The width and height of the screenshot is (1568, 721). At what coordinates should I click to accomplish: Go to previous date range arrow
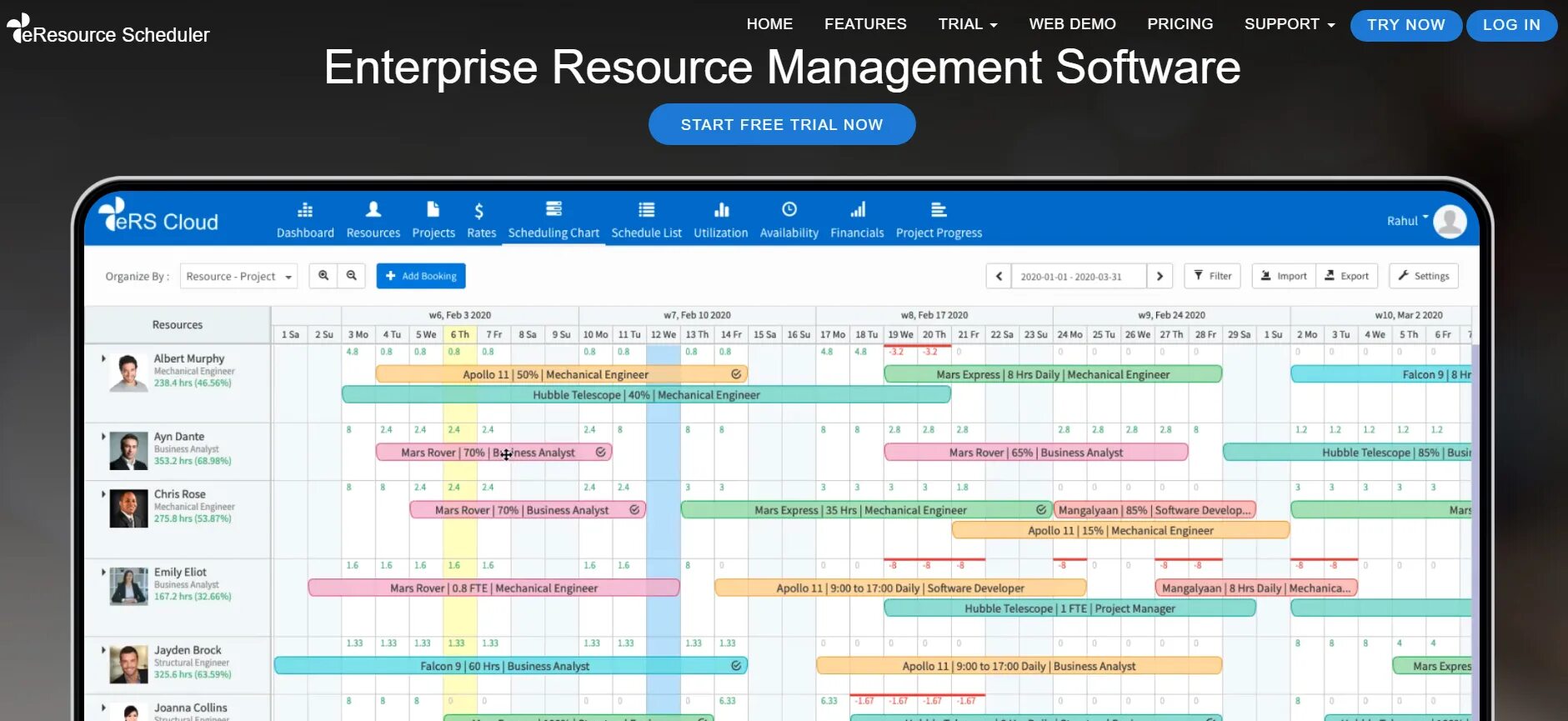999,276
